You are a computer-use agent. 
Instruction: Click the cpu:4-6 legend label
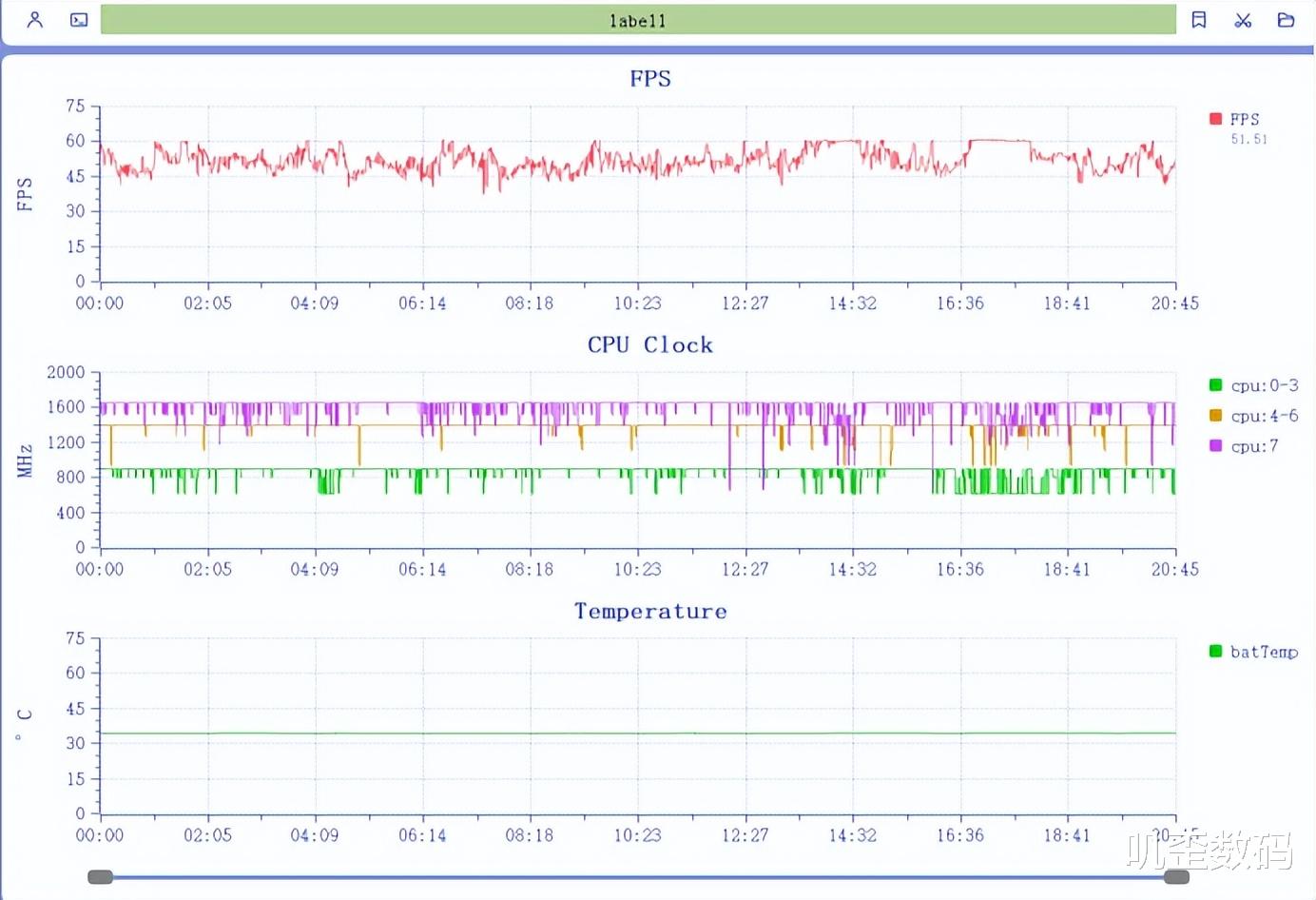click(x=1265, y=416)
